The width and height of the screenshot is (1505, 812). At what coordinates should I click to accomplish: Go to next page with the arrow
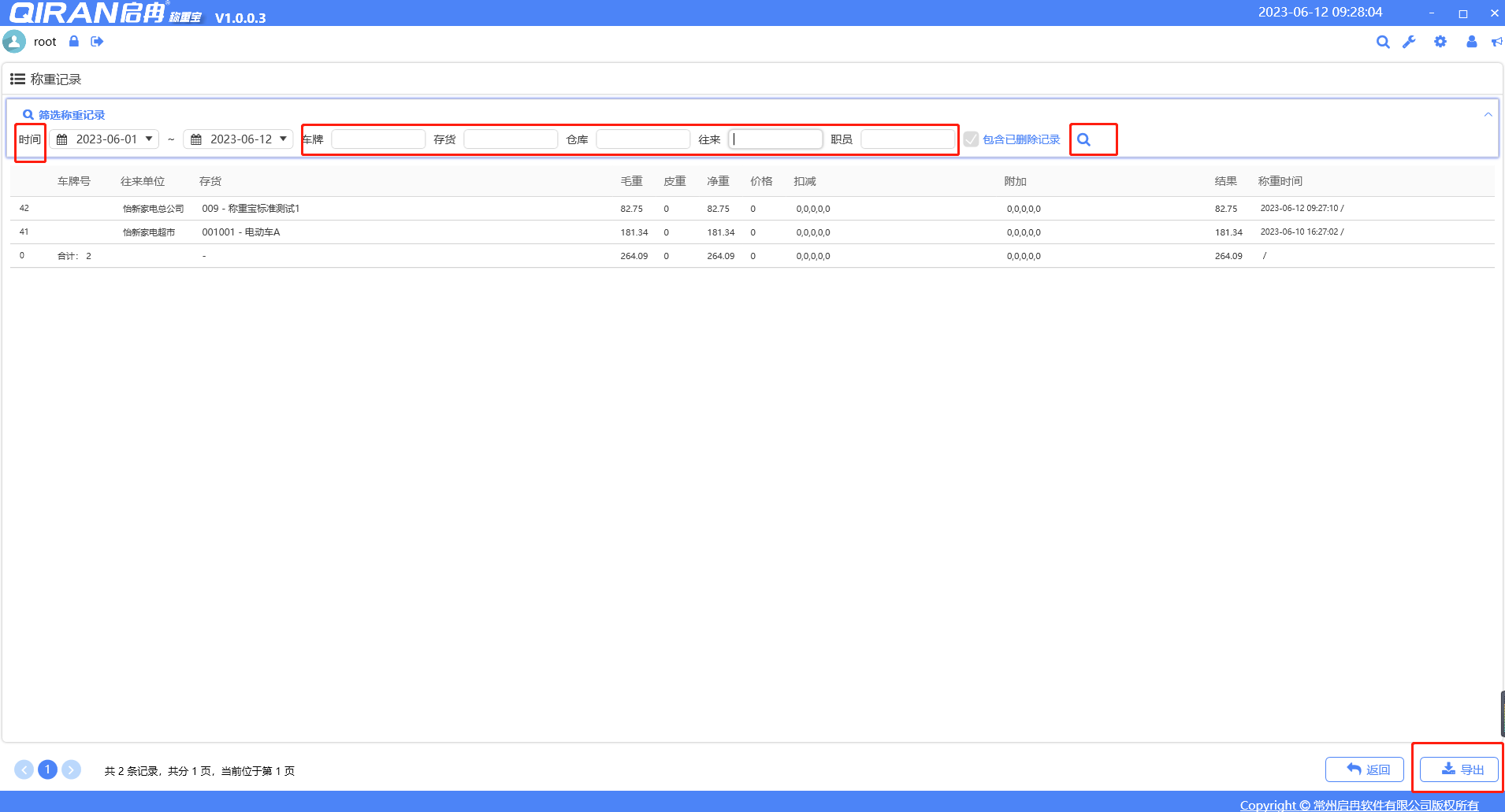71,769
